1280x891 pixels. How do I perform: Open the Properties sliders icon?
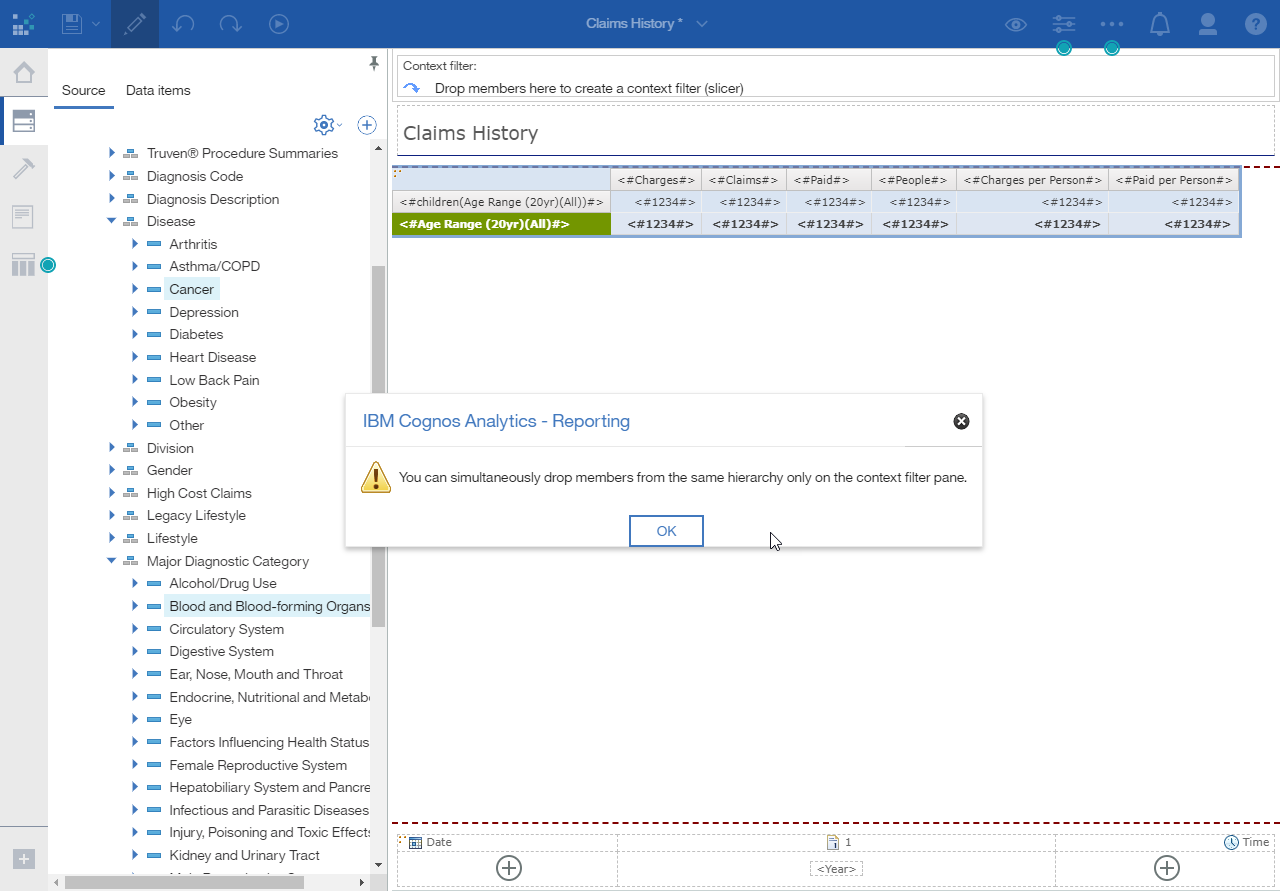[1064, 24]
